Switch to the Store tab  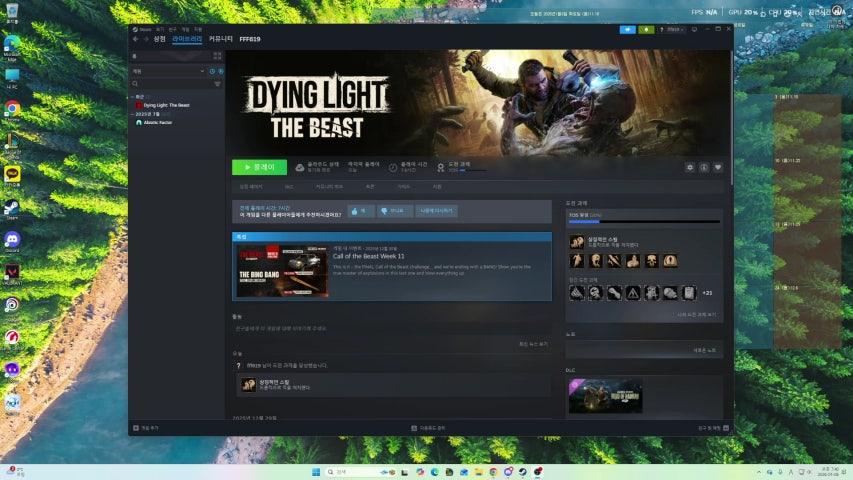tap(159, 39)
